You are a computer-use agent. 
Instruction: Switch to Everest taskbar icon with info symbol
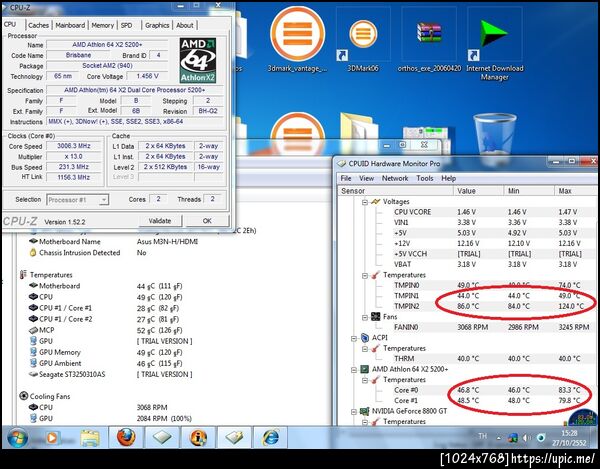point(198,437)
